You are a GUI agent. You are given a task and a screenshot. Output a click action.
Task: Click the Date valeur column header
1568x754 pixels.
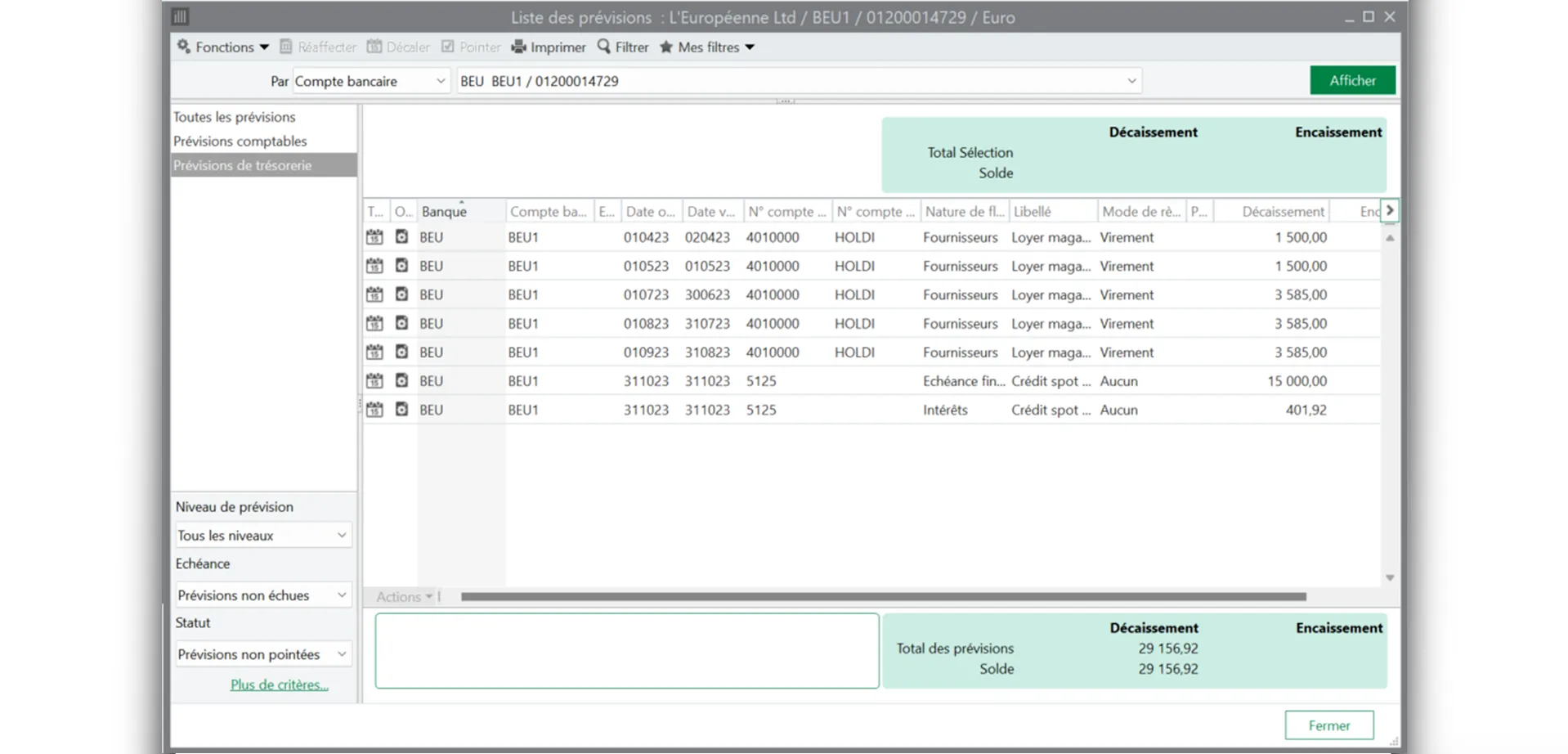[712, 211]
